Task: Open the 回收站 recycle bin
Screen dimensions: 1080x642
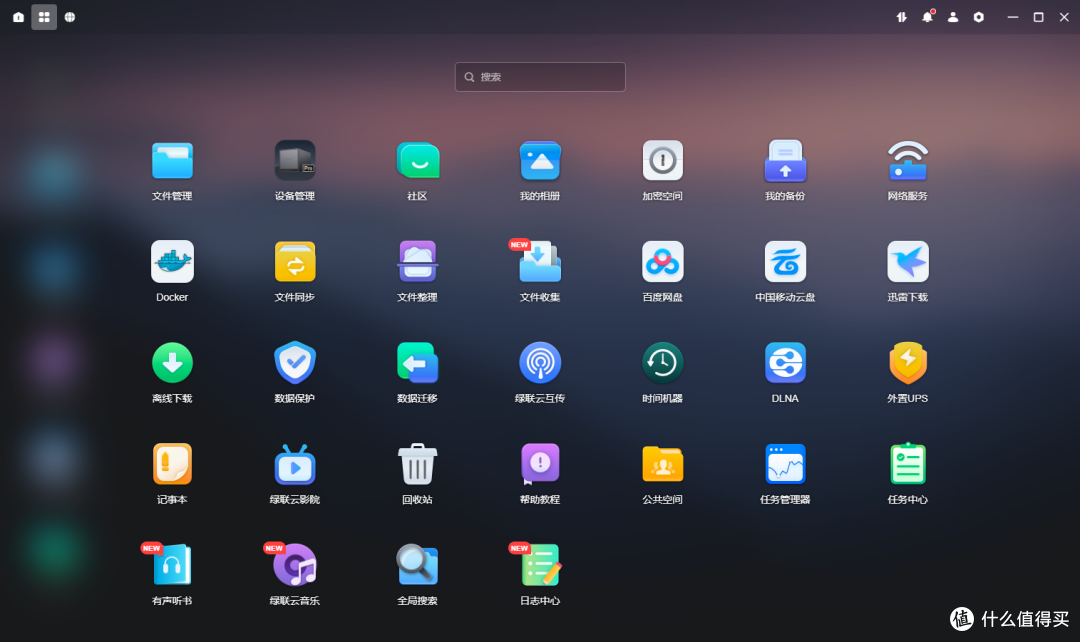Action: tap(417, 464)
